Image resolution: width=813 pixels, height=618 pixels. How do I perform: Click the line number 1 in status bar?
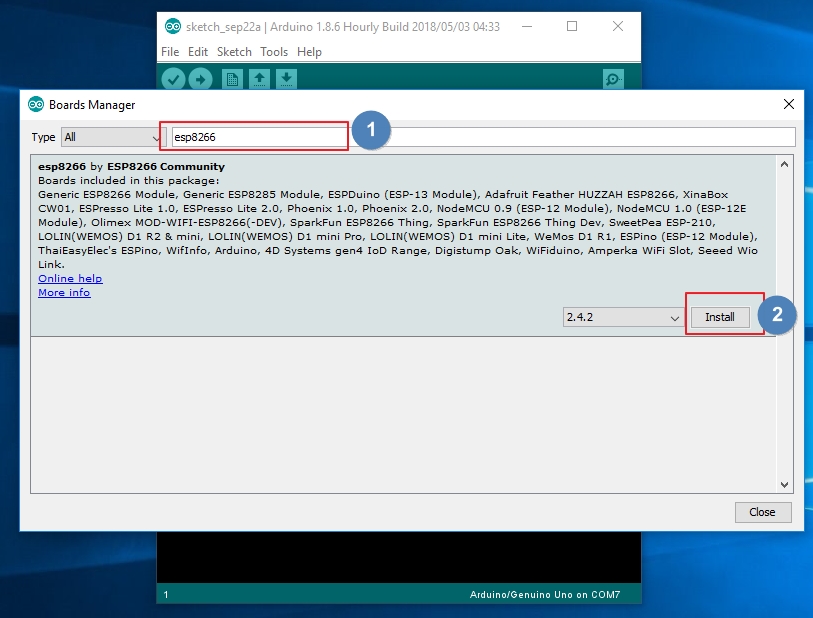166,595
